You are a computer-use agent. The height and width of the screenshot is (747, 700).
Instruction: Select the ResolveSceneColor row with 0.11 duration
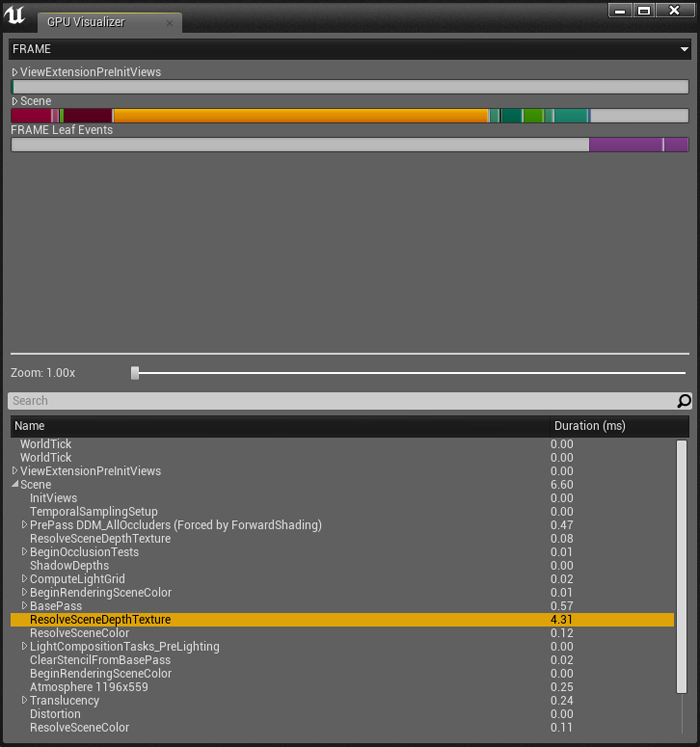click(342, 727)
